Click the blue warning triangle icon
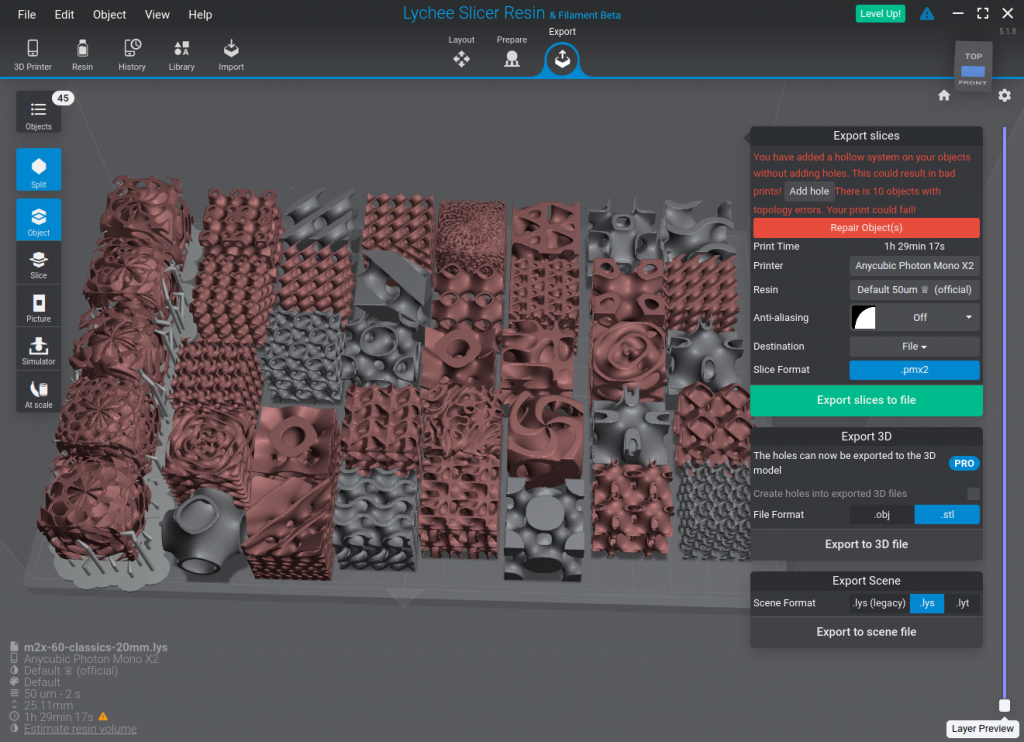Image resolution: width=1024 pixels, height=742 pixels. tap(927, 14)
